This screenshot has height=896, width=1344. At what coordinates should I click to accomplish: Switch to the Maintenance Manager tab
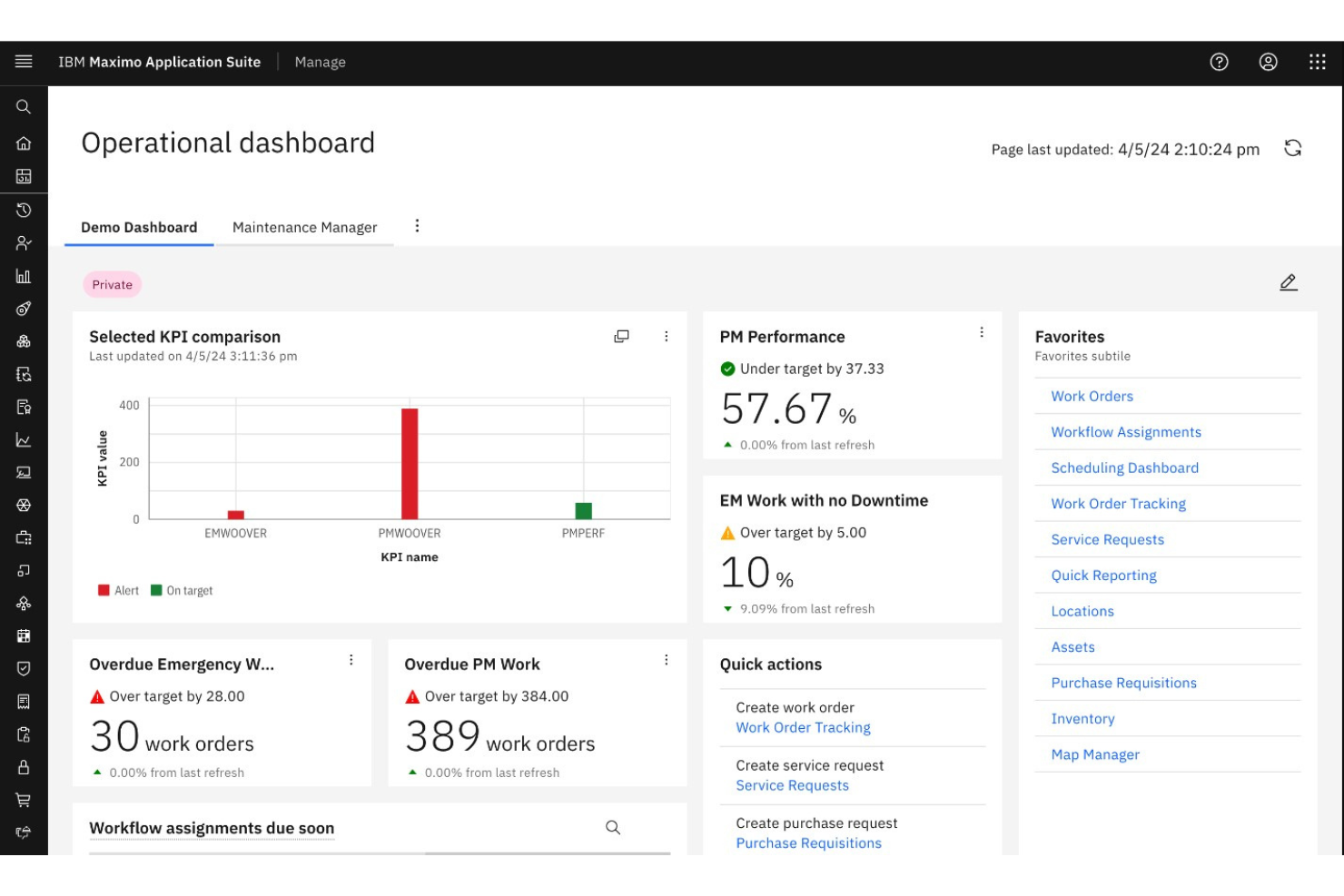[x=305, y=227]
